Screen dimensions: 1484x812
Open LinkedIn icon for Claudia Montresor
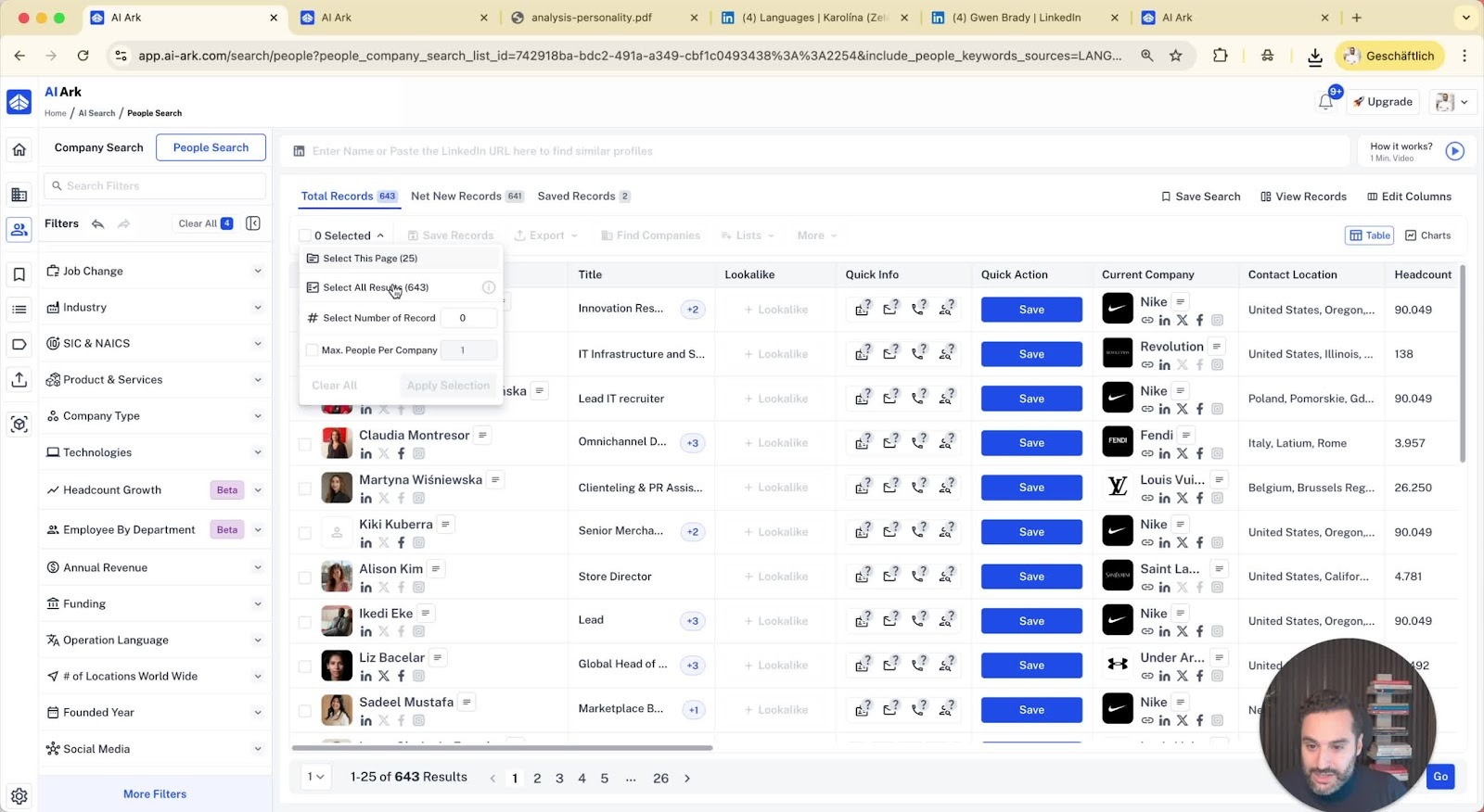click(x=365, y=454)
